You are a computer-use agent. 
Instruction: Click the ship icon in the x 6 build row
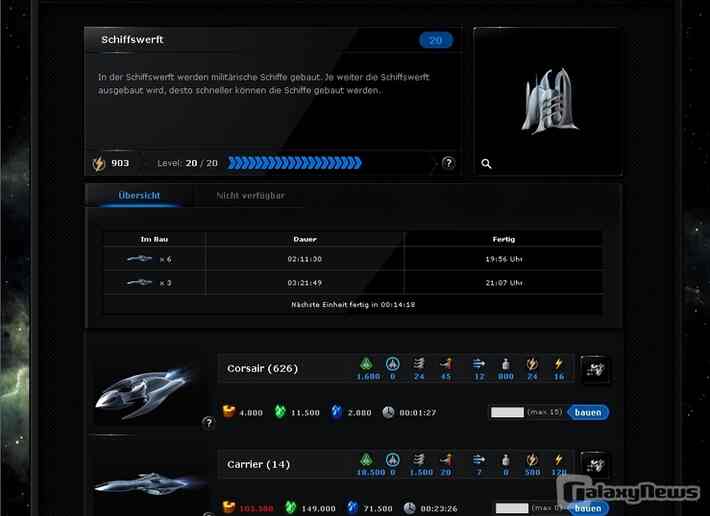pyautogui.click(x=139, y=259)
